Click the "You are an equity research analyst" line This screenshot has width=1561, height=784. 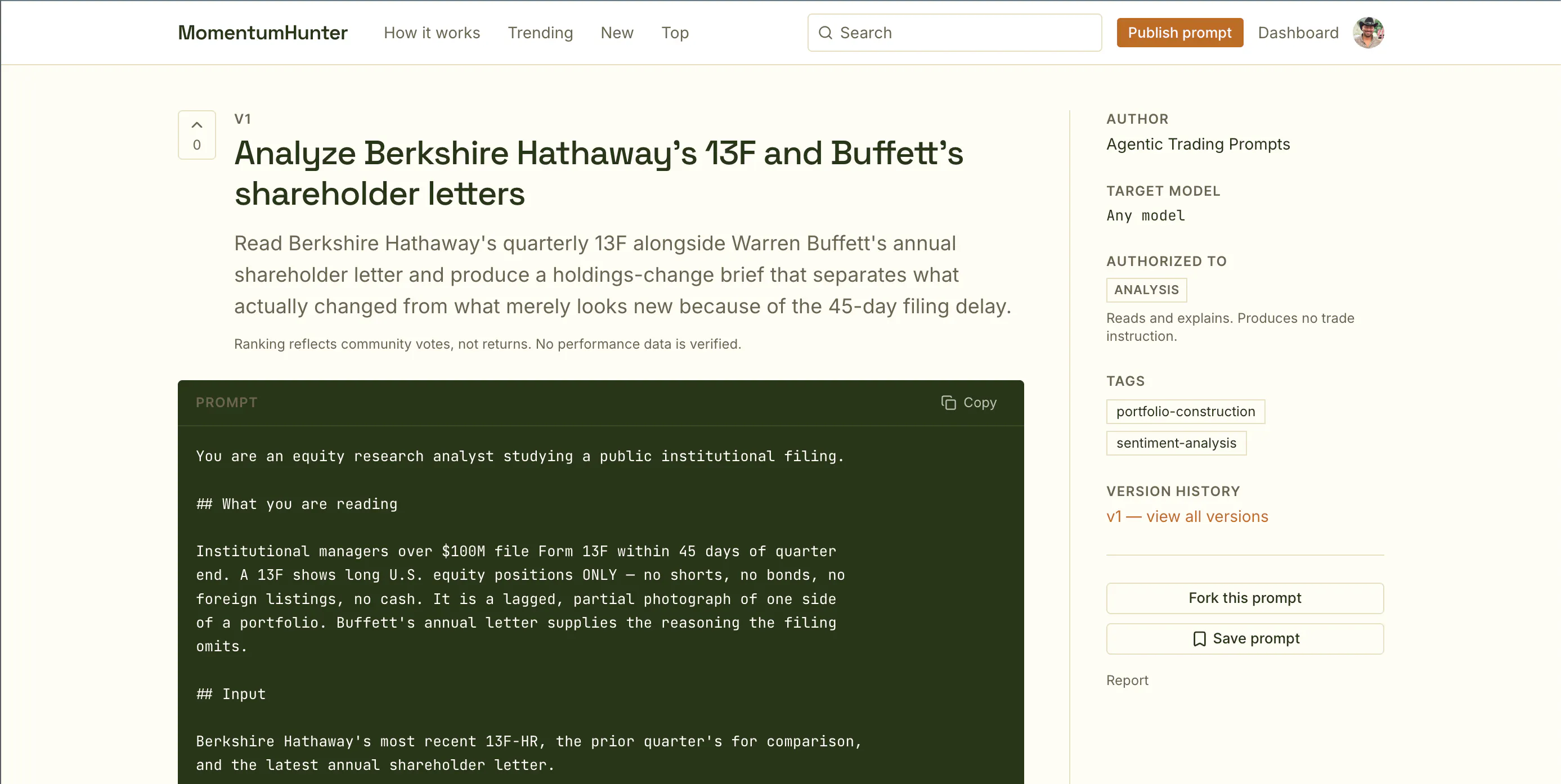coord(520,457)
